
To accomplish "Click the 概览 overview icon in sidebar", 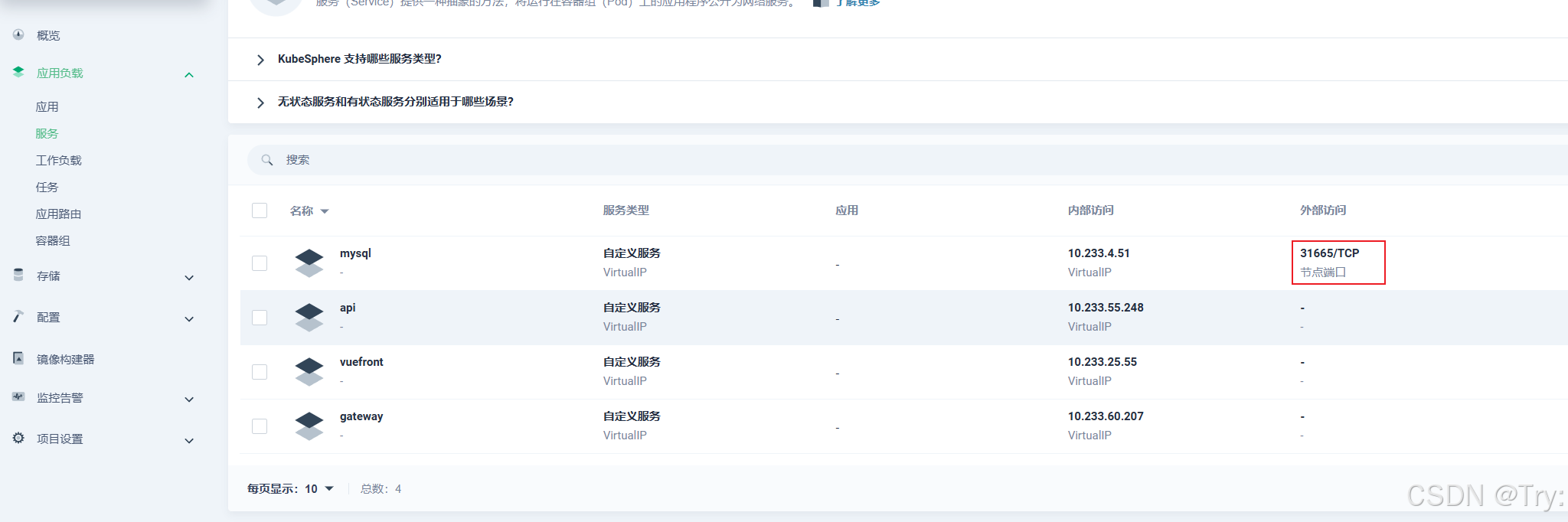I will (18, 34).
